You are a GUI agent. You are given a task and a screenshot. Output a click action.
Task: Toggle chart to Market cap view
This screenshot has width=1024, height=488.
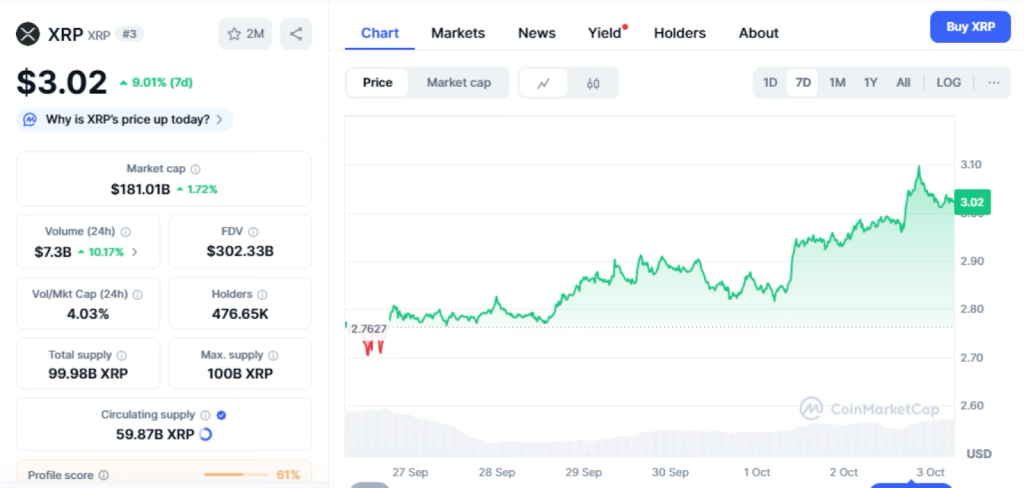(458, 83)
